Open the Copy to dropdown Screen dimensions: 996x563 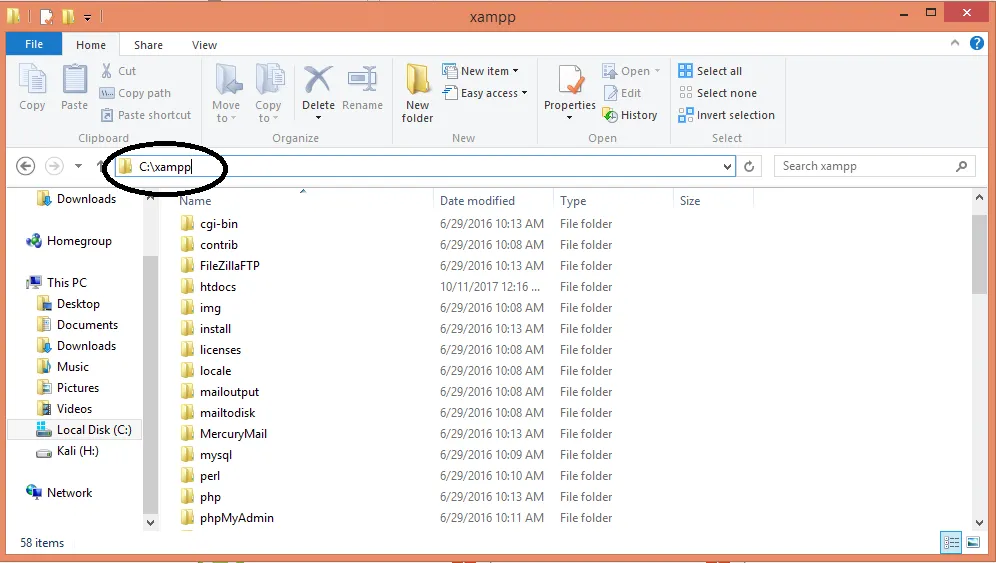pyautogui.click(x=268, y=93)
